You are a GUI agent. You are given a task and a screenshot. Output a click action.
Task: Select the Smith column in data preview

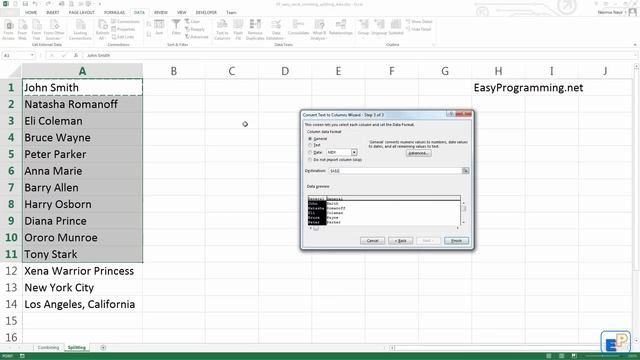tap(333, 203)
